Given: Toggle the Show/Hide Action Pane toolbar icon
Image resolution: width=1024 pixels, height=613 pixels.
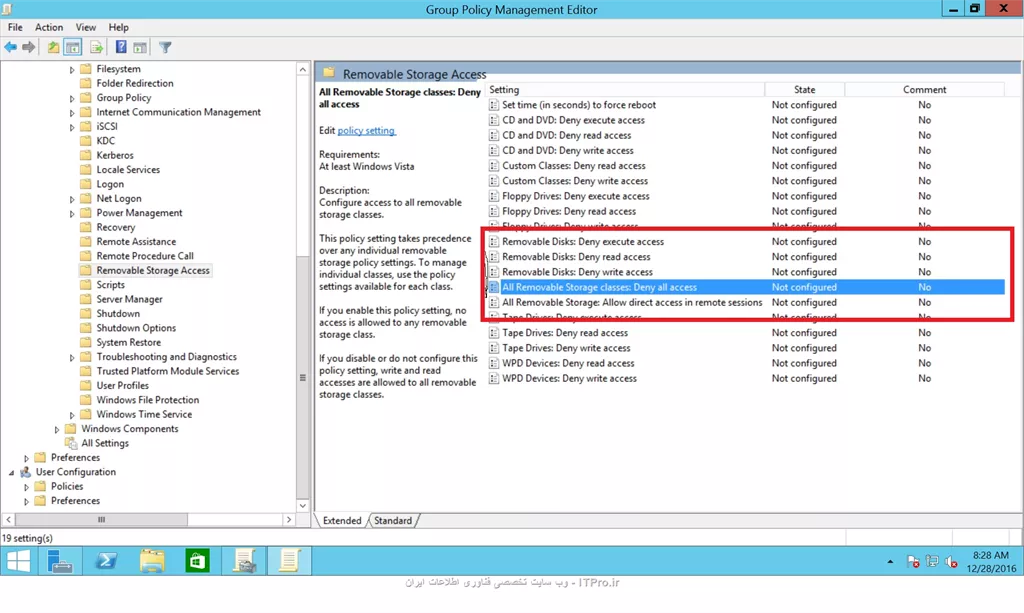Looking at the screenshot, I should (x=140, y=47).
